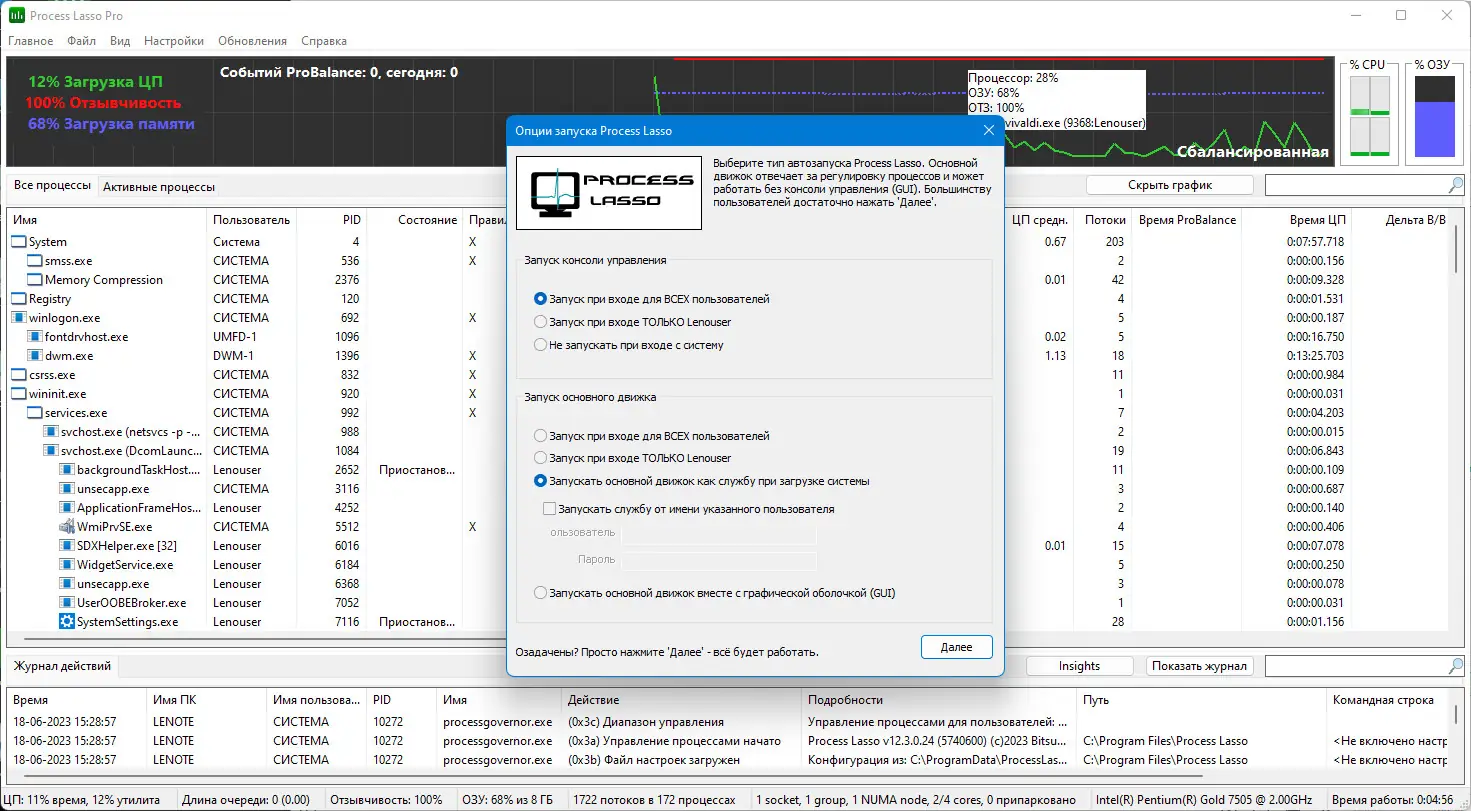Click the SystemSettings.exe gear icon
The image size is (1471, 811).
67,622
